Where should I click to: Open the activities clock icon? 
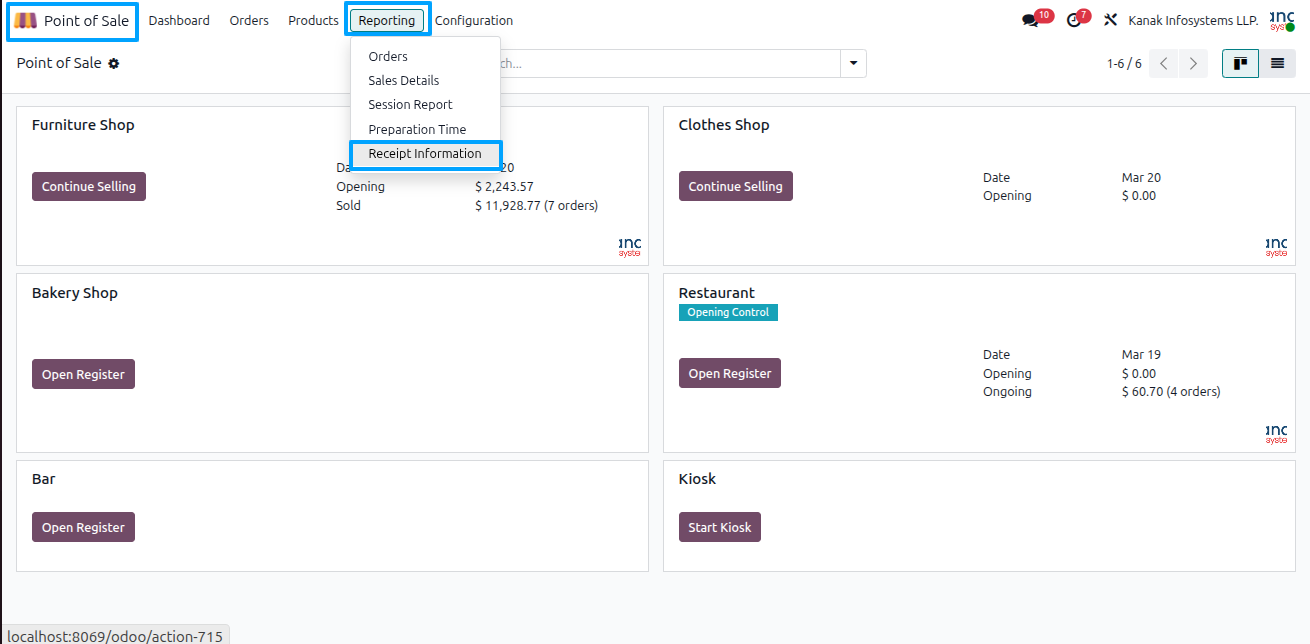(1074, 20)
